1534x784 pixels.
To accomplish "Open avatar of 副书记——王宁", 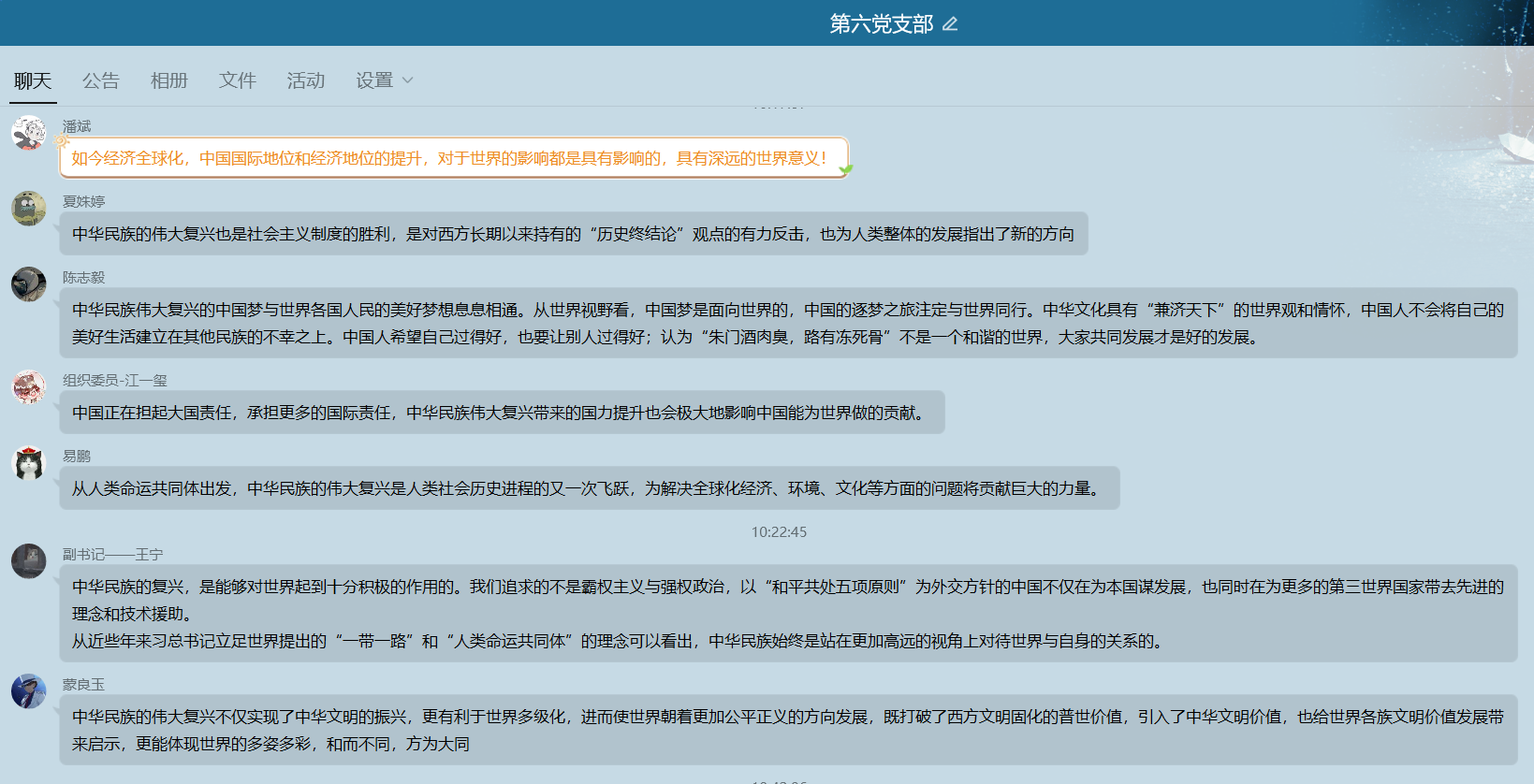I will pos(29,561).
